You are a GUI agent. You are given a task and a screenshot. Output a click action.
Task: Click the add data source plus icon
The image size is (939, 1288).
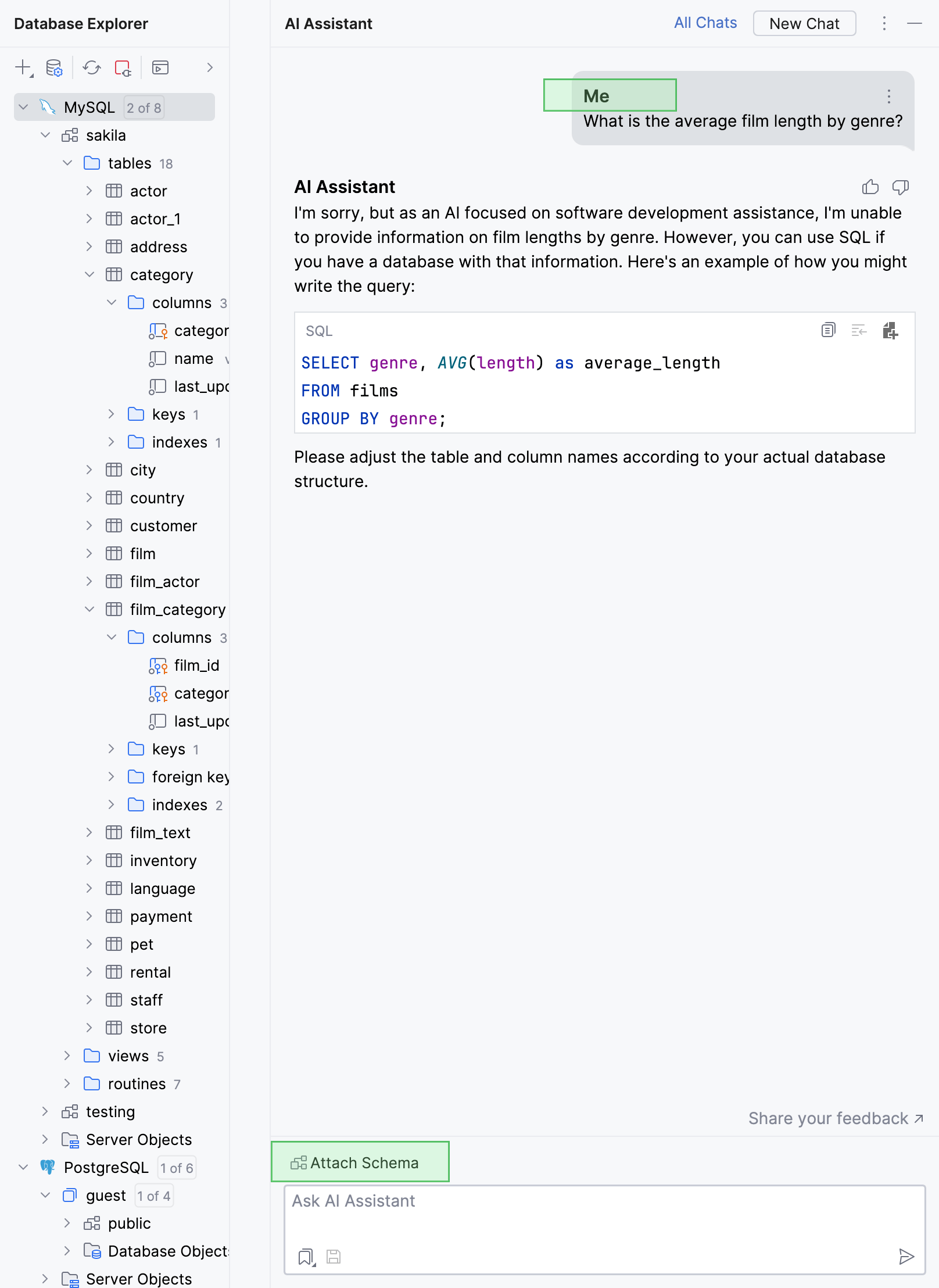(x=23, y=67)
